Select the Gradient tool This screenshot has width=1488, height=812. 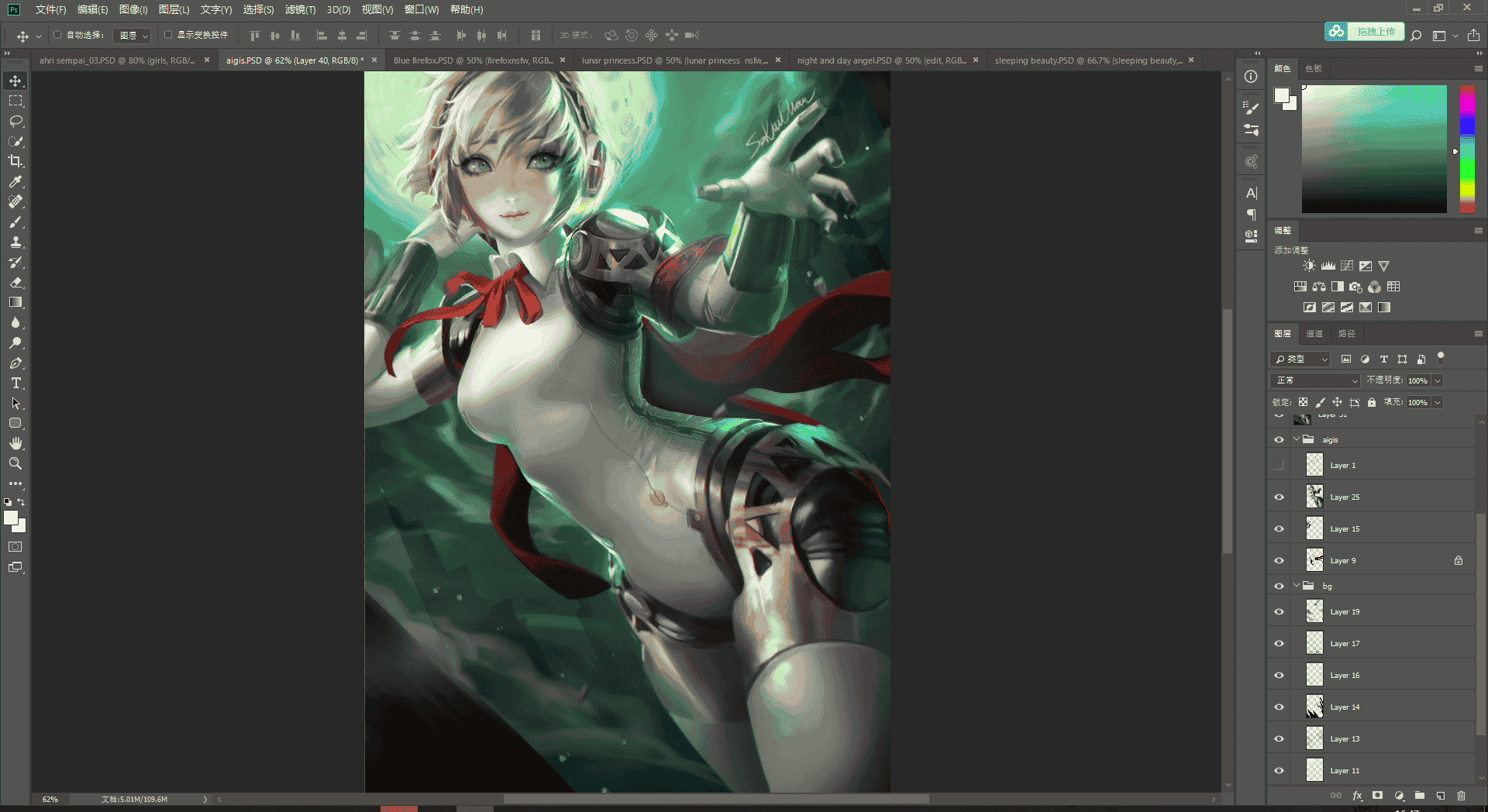[15, 303]
